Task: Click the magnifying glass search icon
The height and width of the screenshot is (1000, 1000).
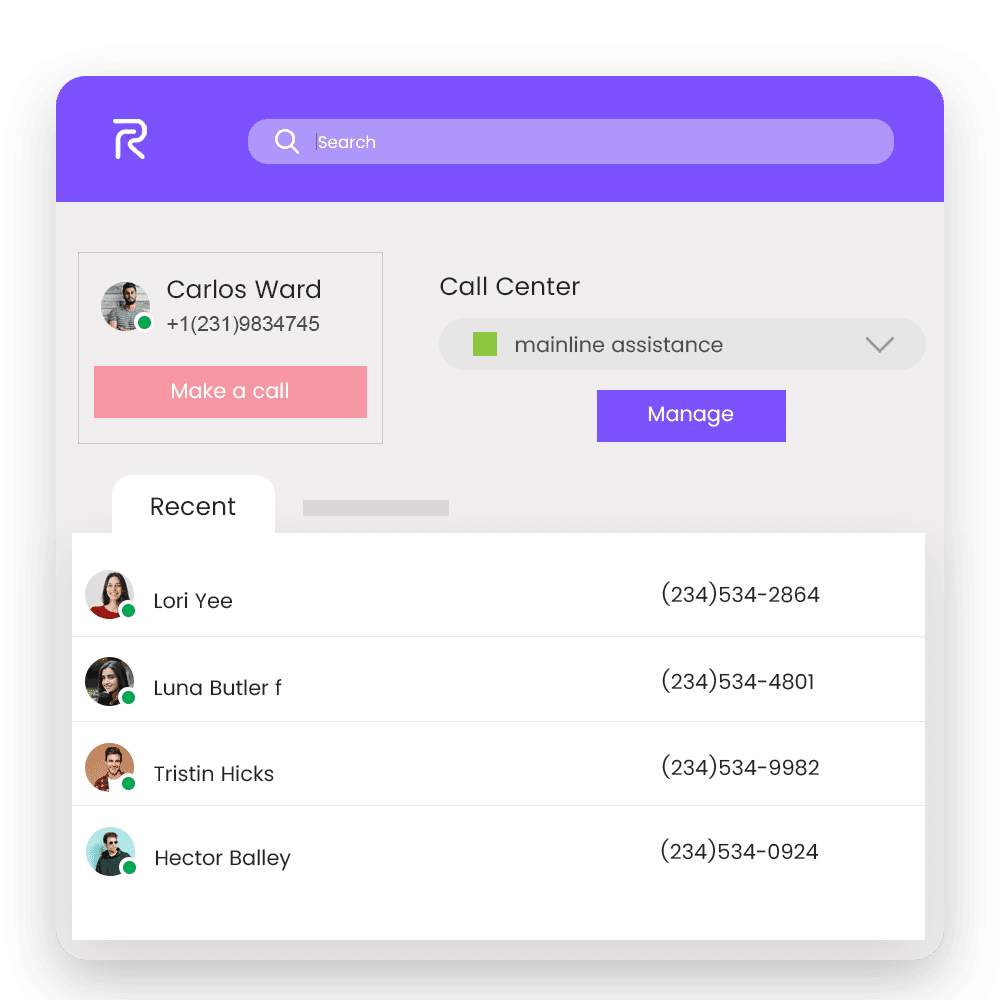Action: (286, 142)
